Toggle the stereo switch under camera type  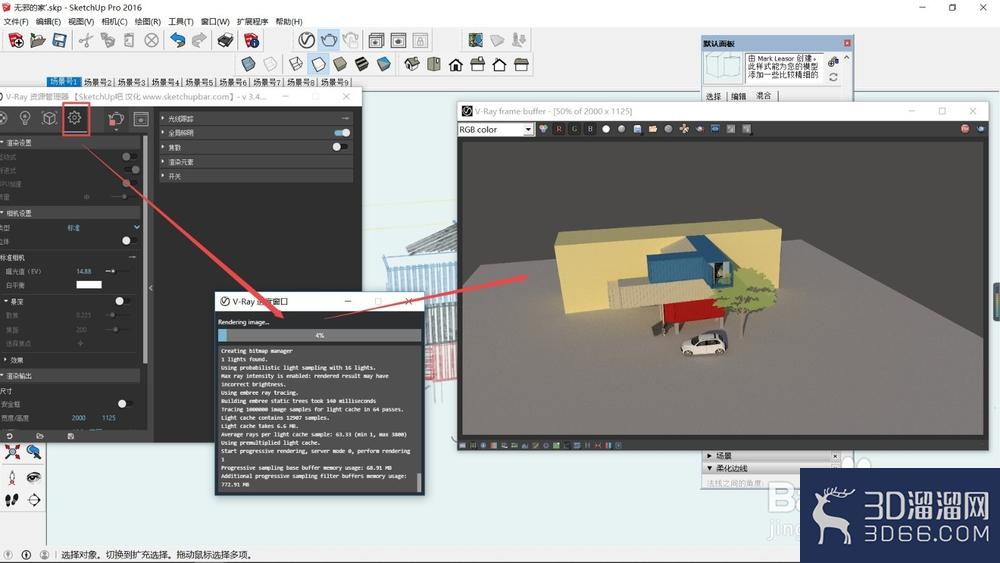click(x=129, y=240)
